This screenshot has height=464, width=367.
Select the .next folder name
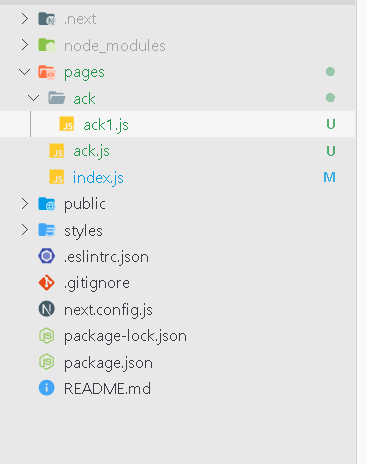coord(80,19)
